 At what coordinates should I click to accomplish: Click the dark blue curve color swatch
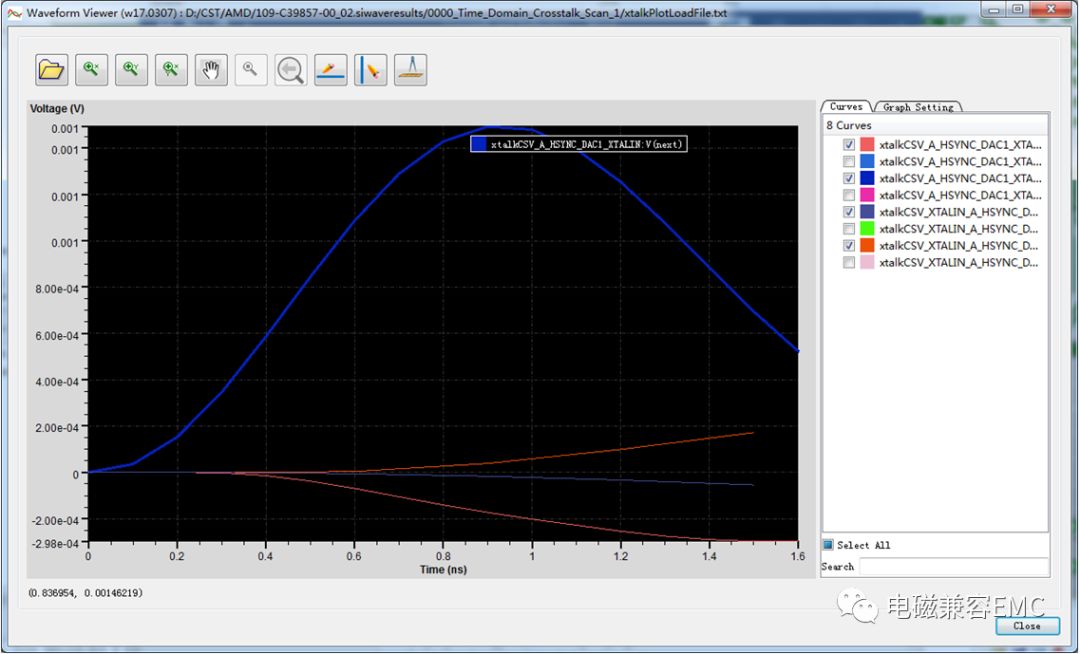(867, 178)
